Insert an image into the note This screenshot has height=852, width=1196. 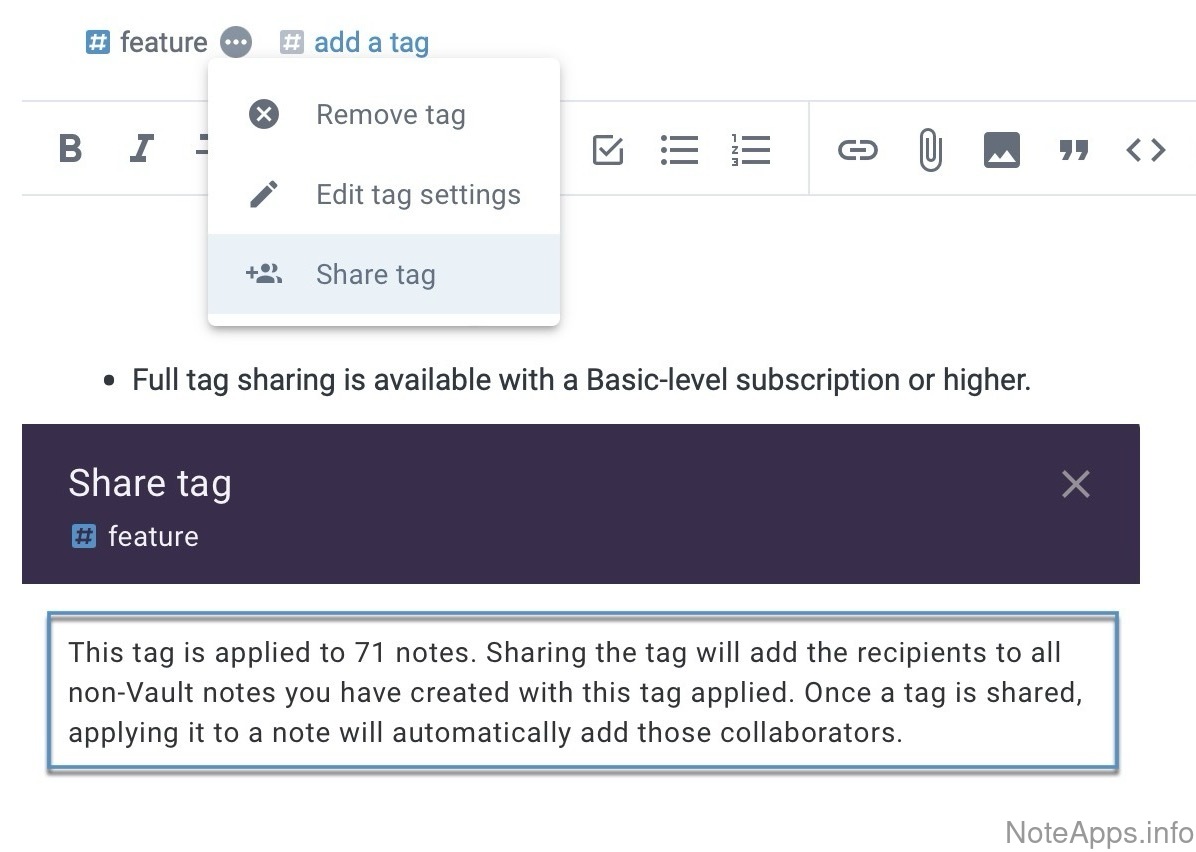pos(1001,150)
